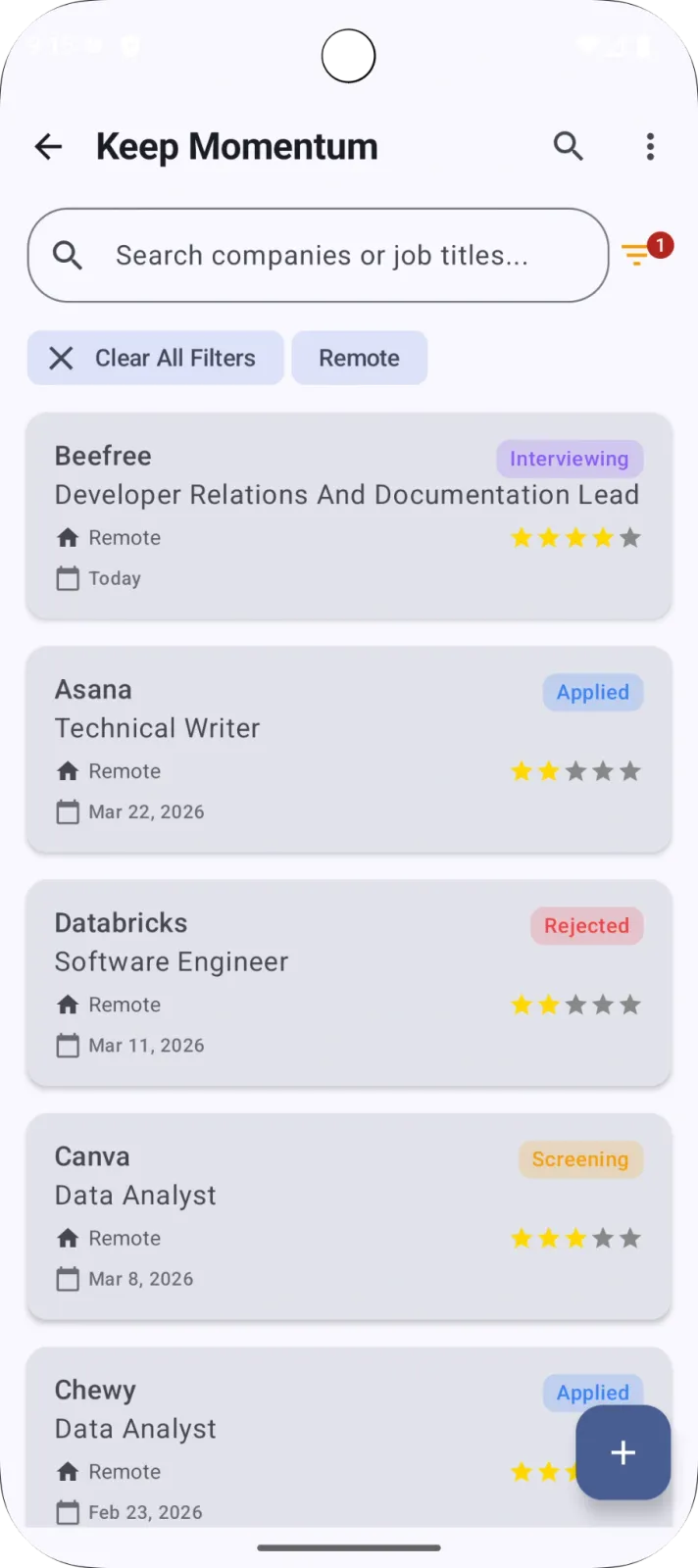Viewport: 698px width, 1568px height.
Task: Select the Screening status badge on Canva
Action: click(579, 1159)
